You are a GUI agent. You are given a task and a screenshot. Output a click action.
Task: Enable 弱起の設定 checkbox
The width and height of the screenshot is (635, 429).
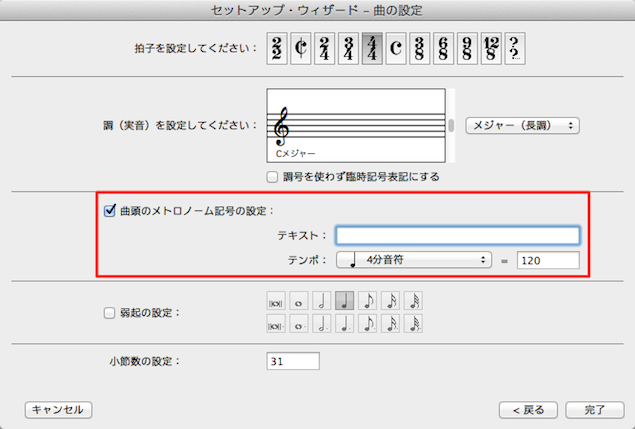[109, 313]
